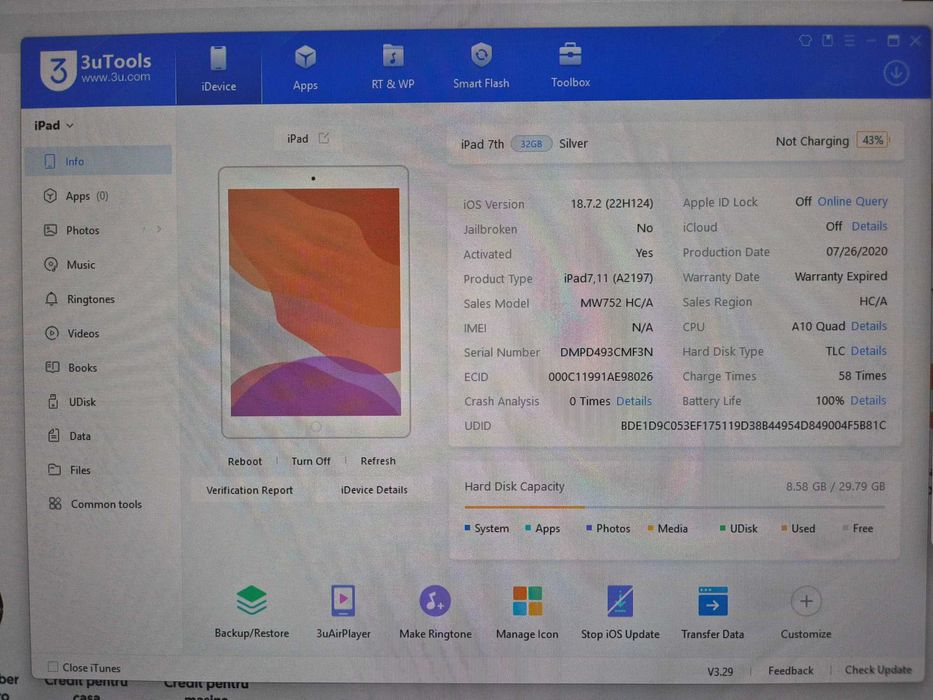Open the Verification Report

[249, 490]
